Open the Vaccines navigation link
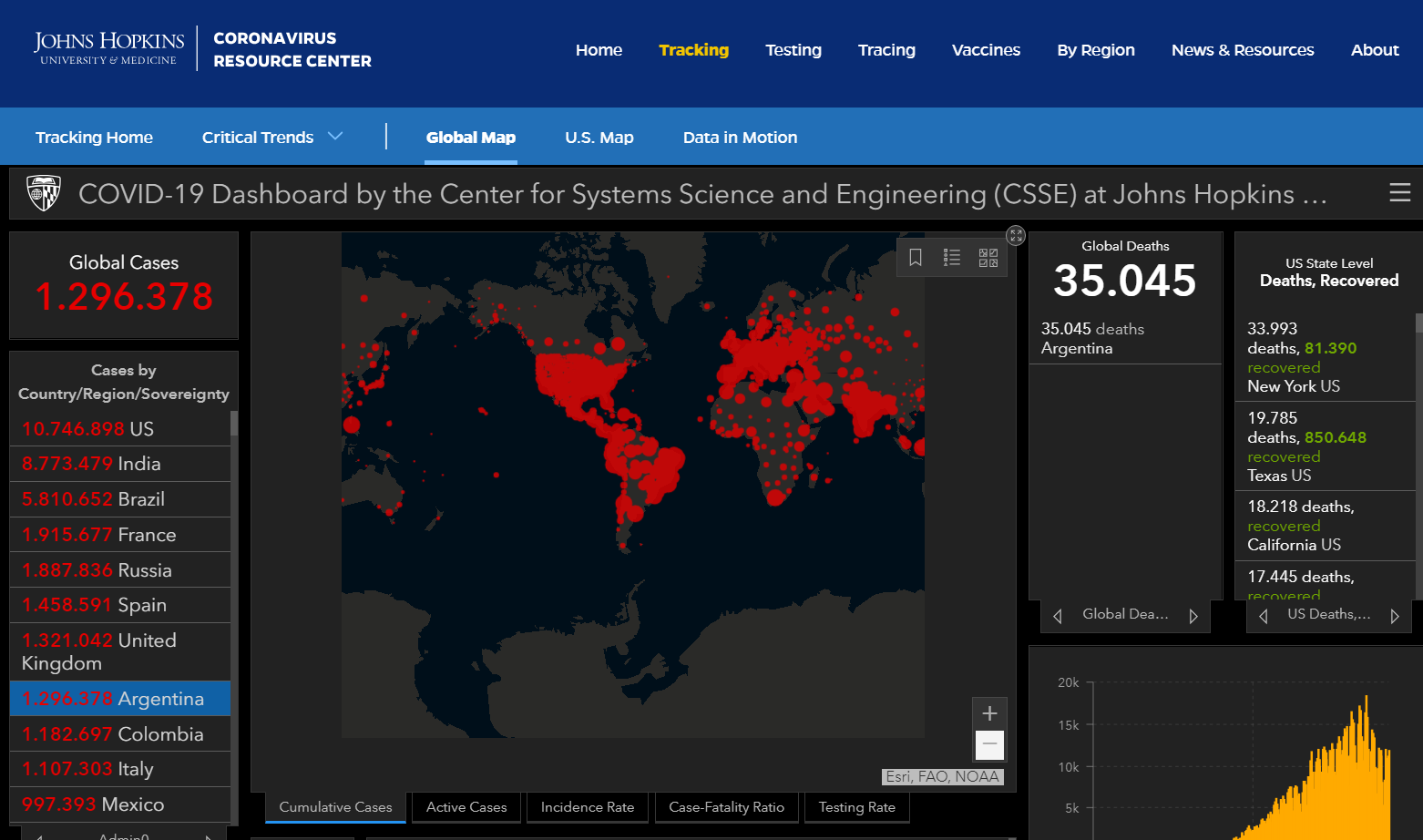This screenshot has width=1423, height=840. coord(986,50)
